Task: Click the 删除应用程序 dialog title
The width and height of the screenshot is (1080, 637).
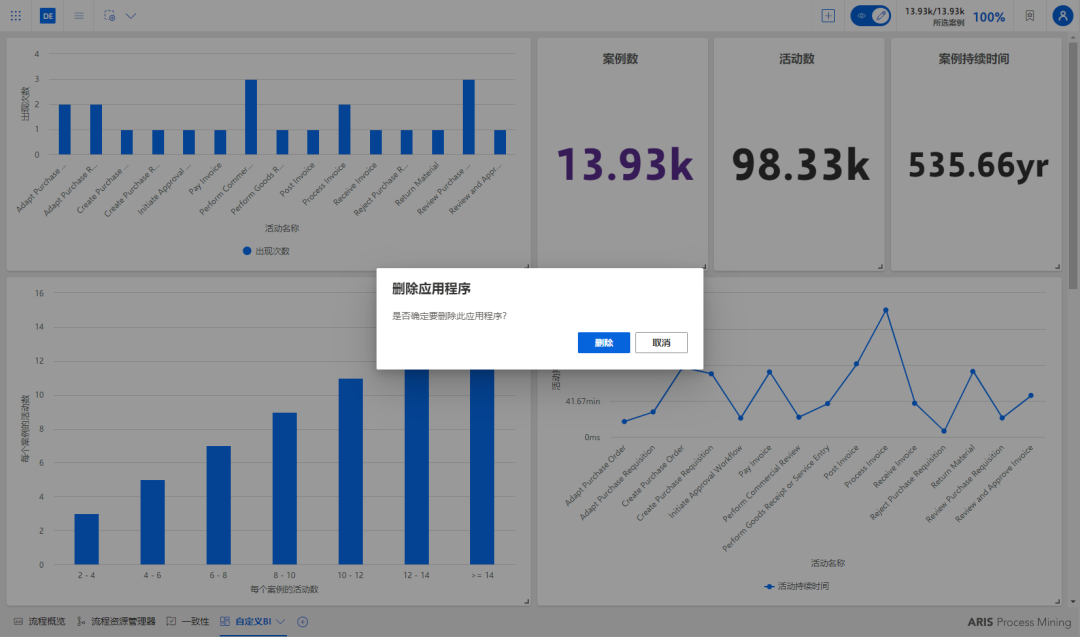Action: pos(431,289)
